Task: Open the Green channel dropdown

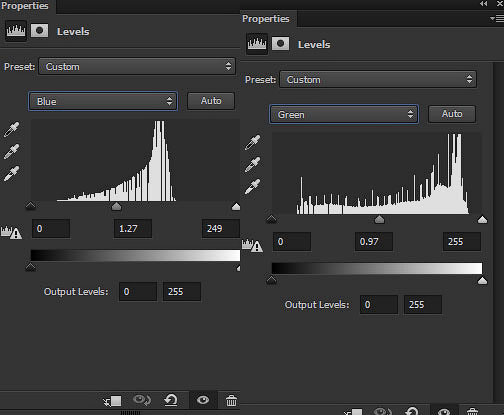Action: (x=344, y=114)
